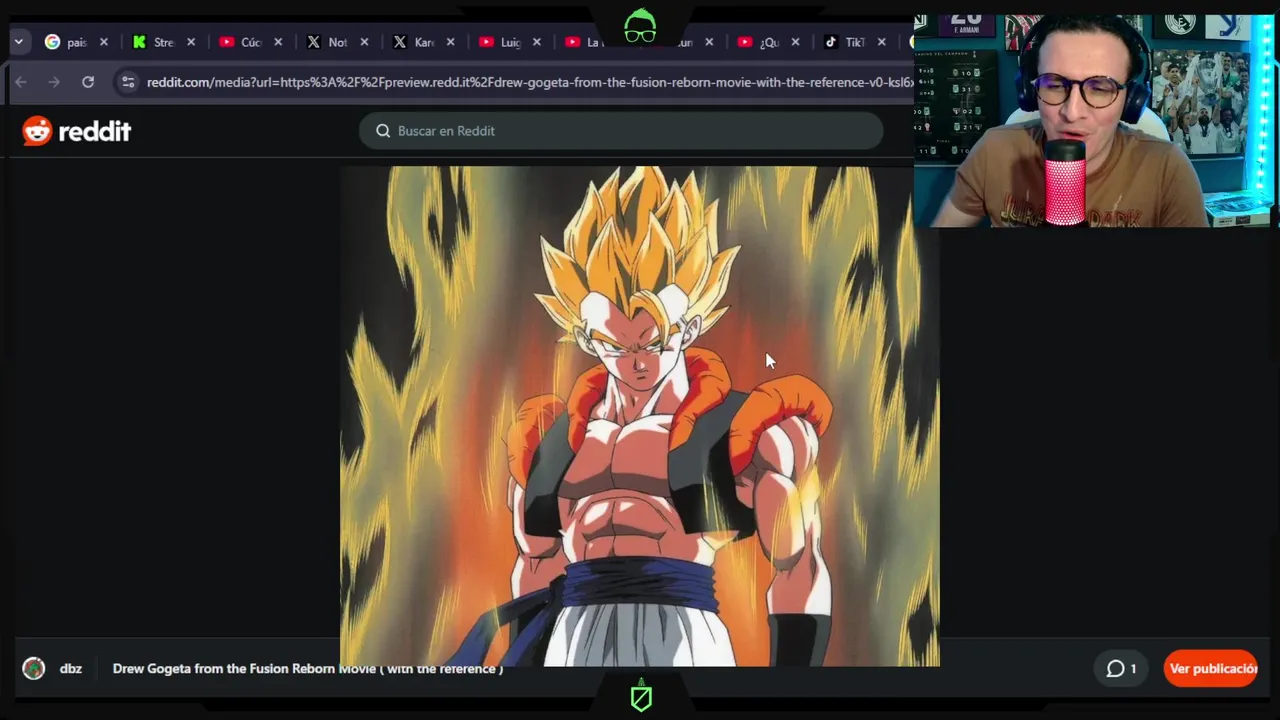Switch to the YouTube 'La' tab
Screen dimensions: 1280x720
[585, 42]
